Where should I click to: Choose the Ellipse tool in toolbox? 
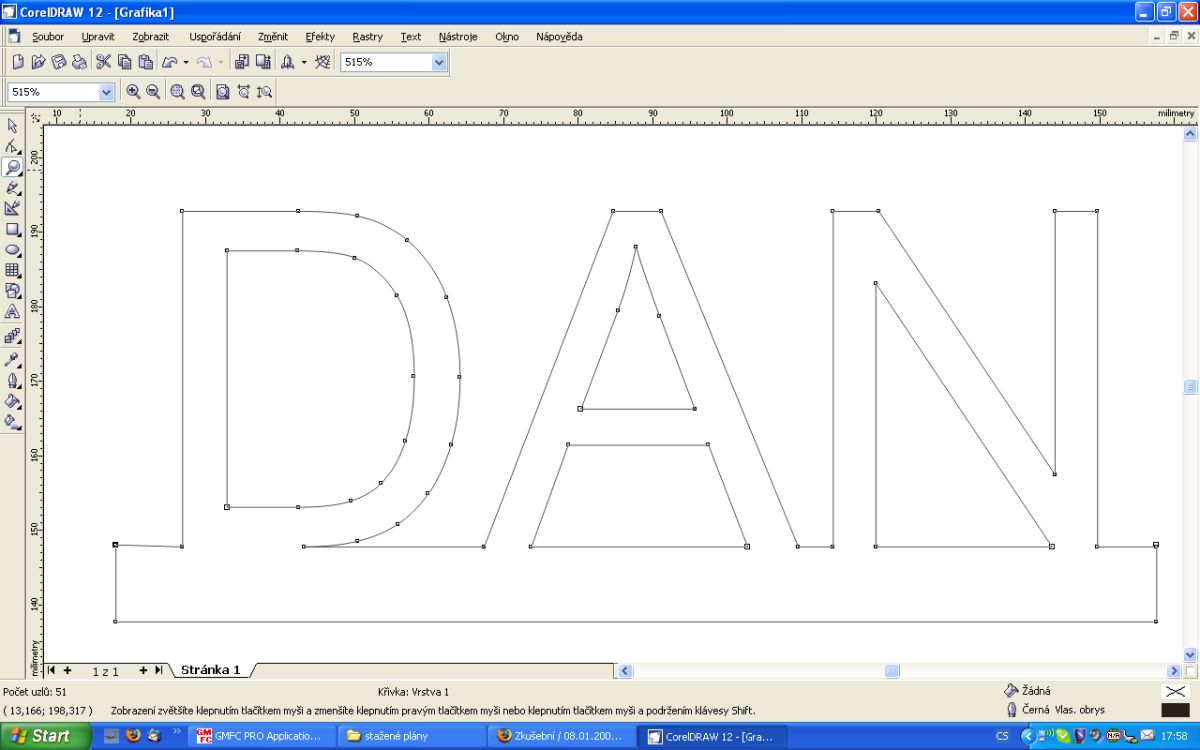coord(13,250)
